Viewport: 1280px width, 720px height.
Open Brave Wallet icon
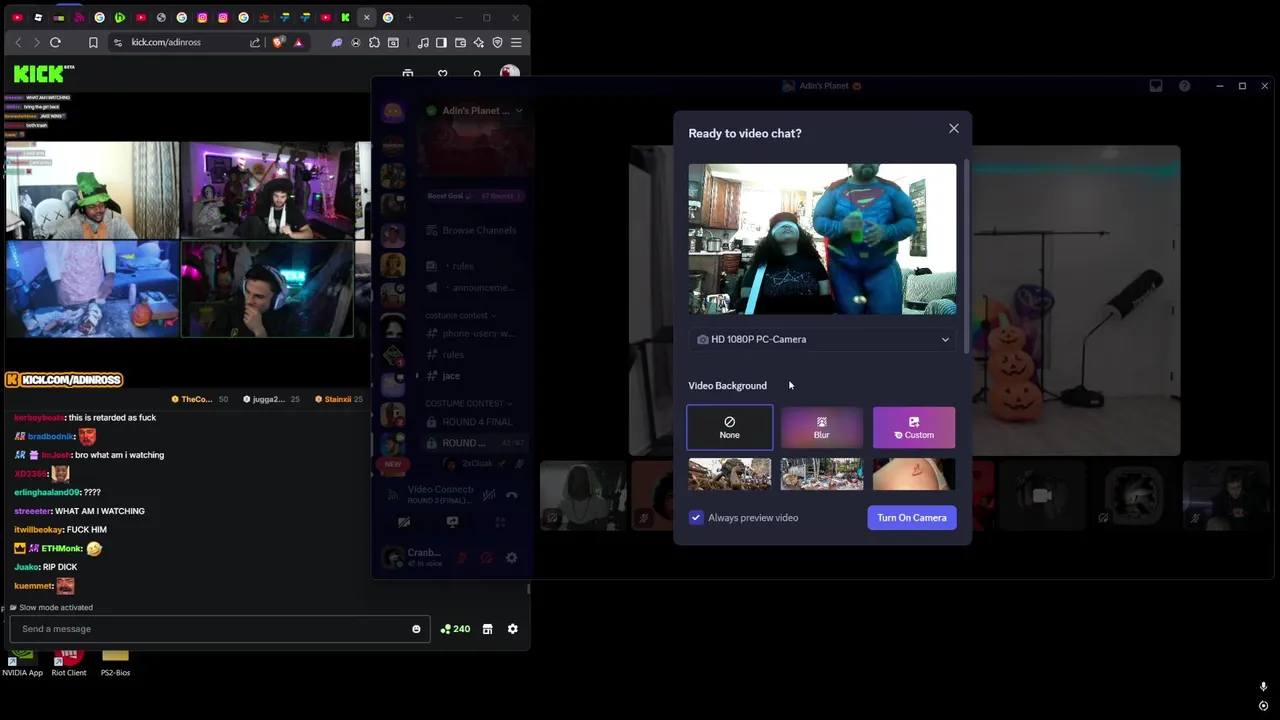(x=460, y=42)
